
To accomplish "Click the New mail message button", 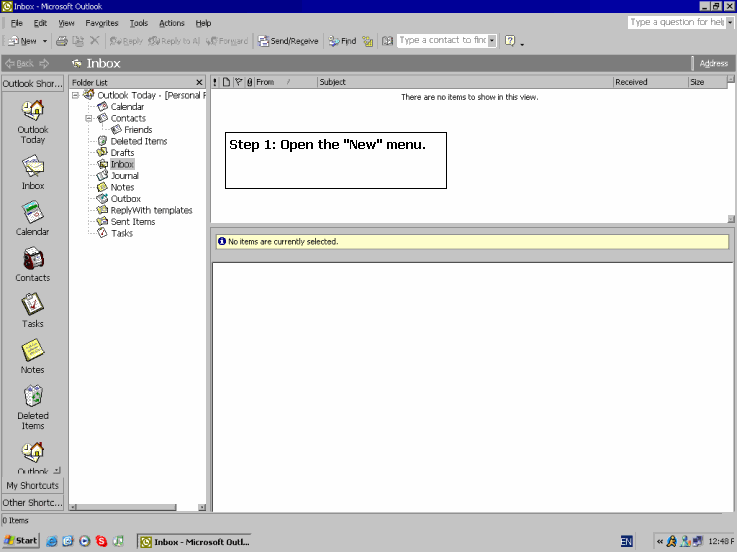I will point(23,41).
